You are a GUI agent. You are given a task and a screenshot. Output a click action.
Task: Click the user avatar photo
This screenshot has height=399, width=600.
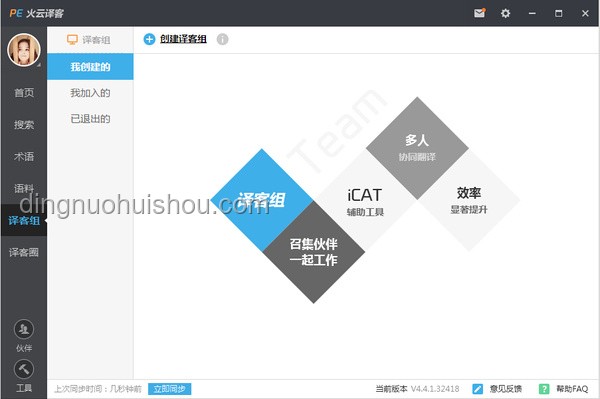(24, 50)
